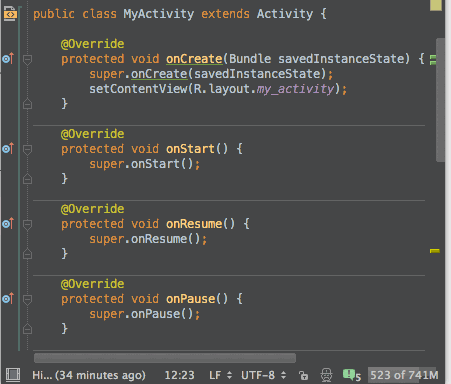Click the onPause method name in its declaration
The width and height of the screenshot is (451, 384).
pos(190,299)
